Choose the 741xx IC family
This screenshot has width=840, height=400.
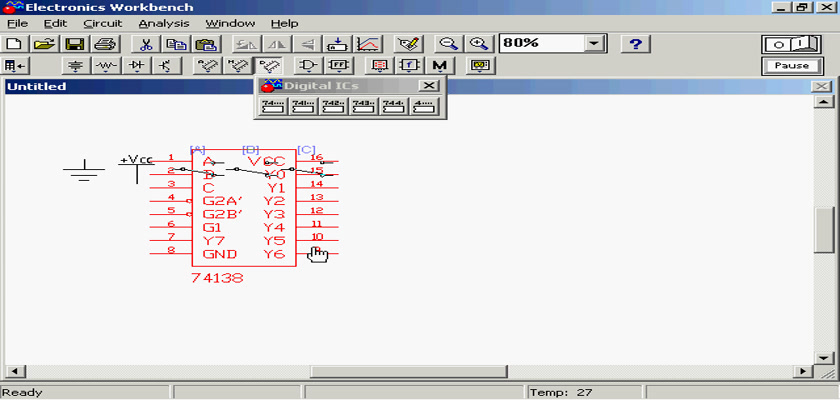[303, 107]
